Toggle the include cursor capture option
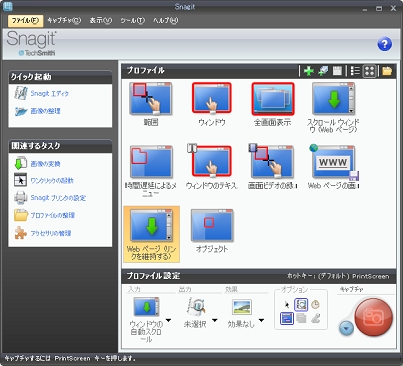Viewport: 403px width, 366px height. point(287,304)
